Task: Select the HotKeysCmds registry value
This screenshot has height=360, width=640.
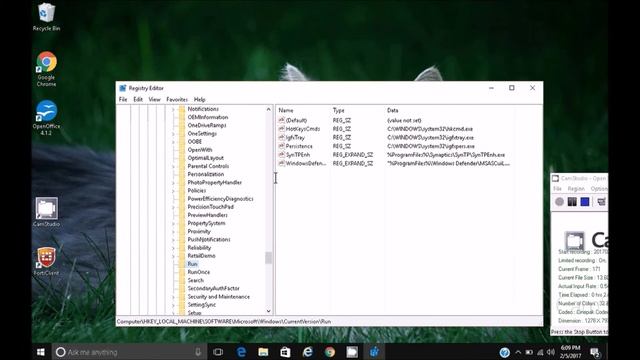Action: [303, 129]
